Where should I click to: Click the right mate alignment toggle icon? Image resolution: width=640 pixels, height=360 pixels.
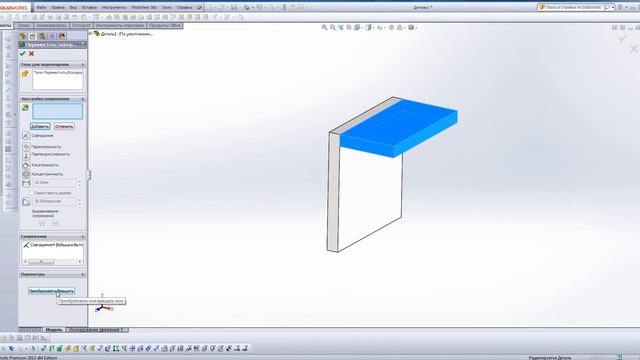[55, 224]
